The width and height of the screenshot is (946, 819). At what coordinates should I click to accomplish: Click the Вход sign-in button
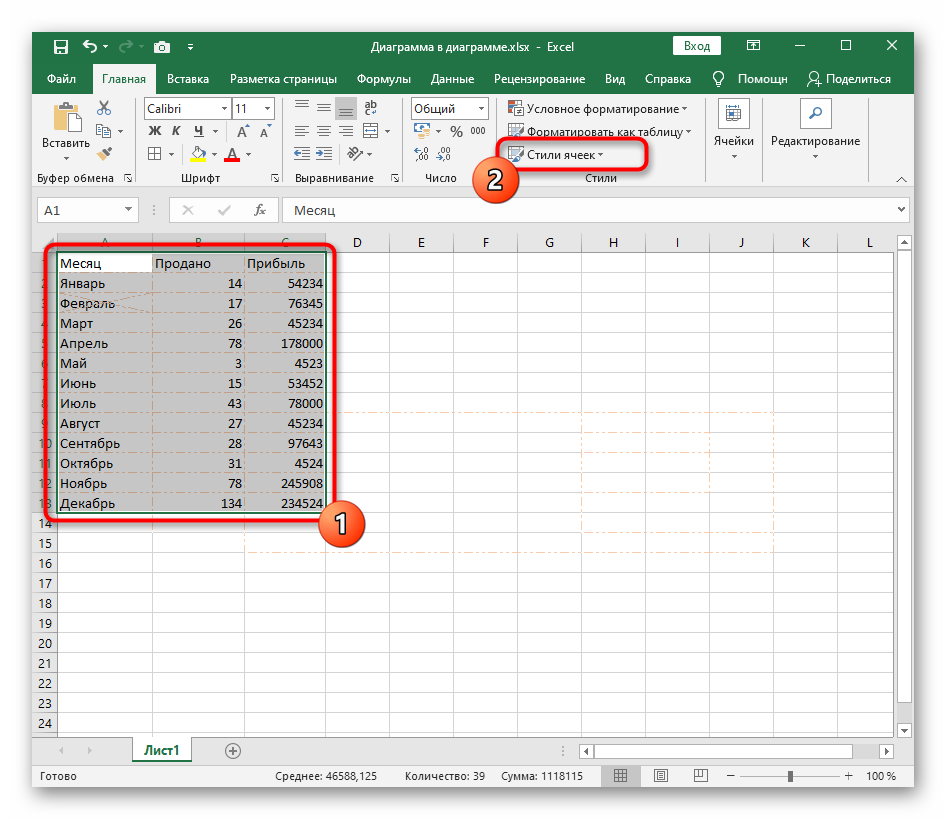pos(697,46)
